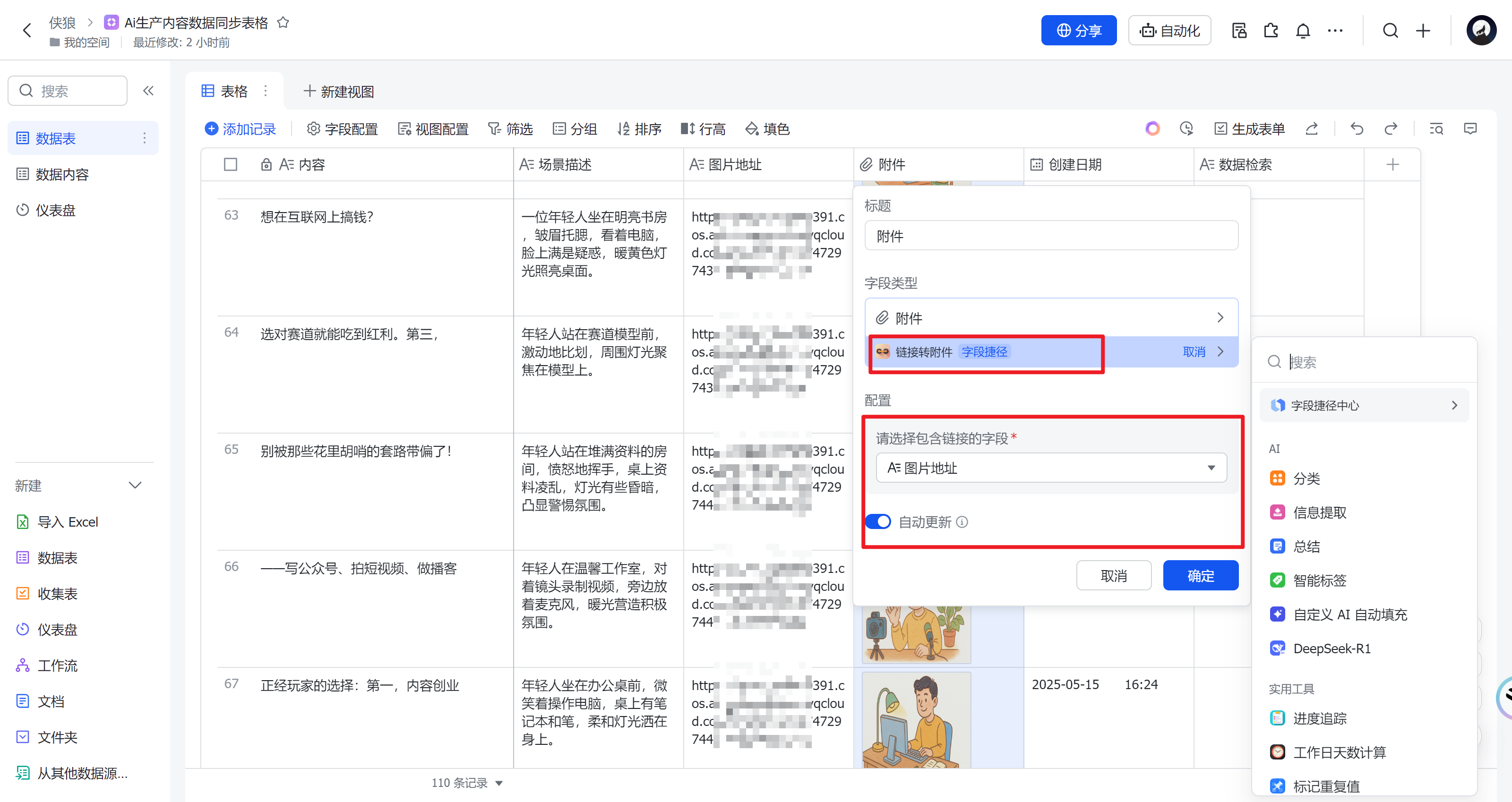Screen dimensions: 1512x802
Task: Click the plus icon in top header
Action: tap(1423, 31)
